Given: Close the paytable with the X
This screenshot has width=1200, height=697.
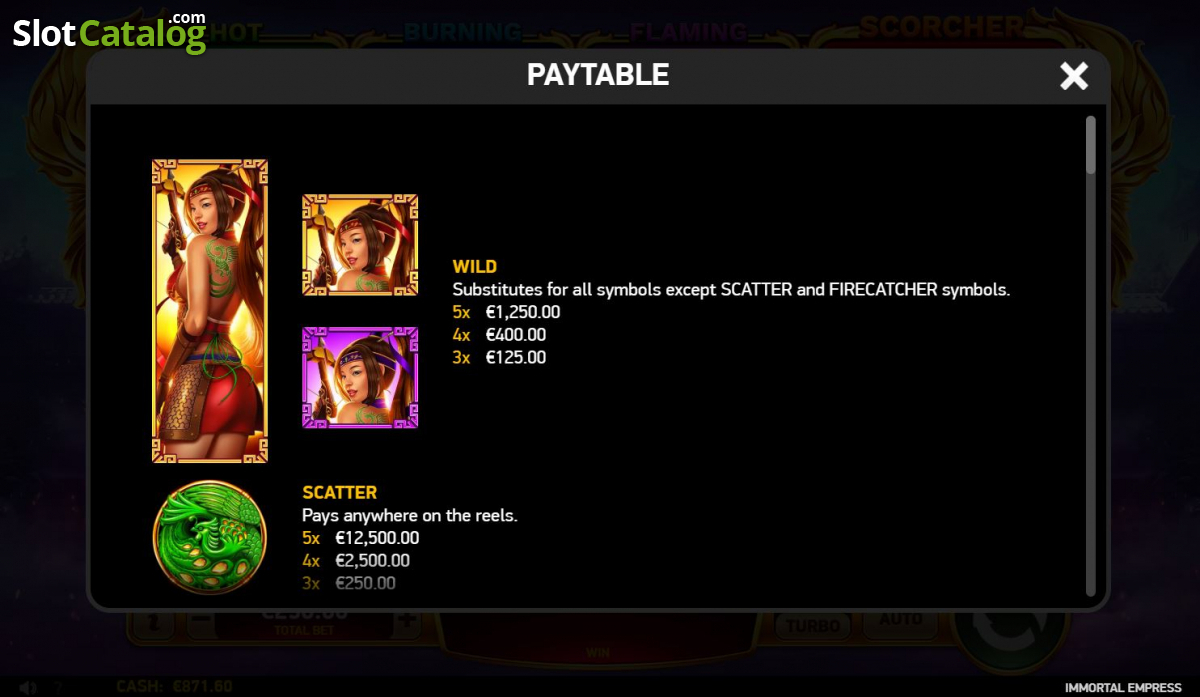Looking at the screenshot, I should pyautogui.click(x=1073, y=75).
